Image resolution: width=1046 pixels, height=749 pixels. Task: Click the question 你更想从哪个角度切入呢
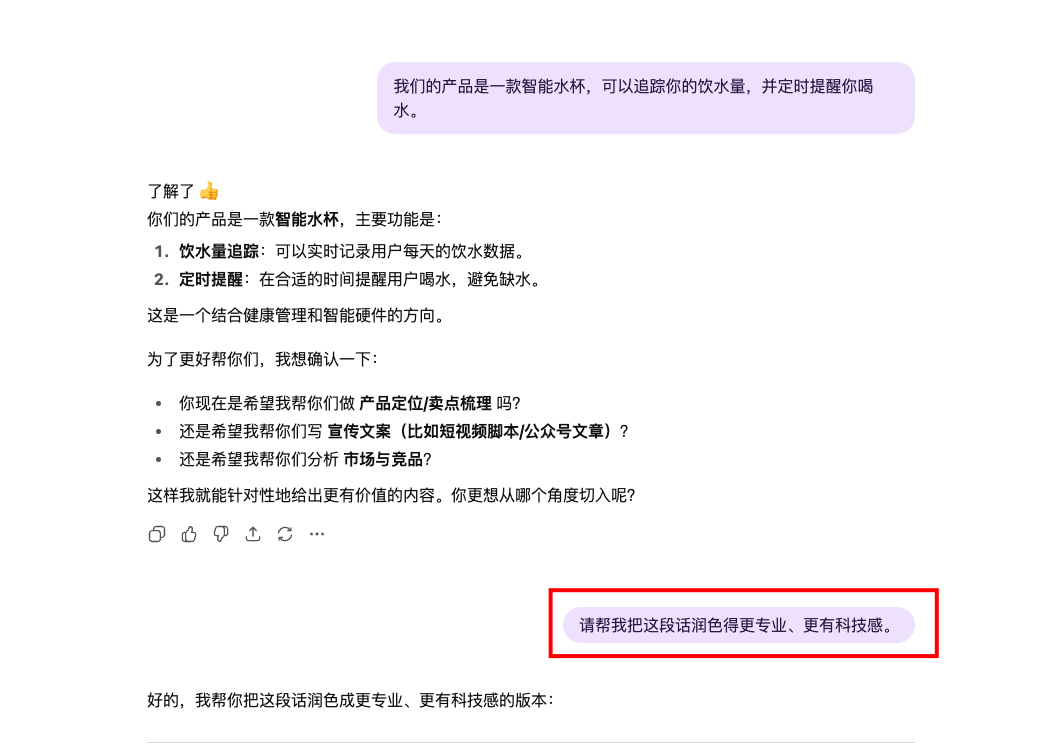tap(543, 496)
